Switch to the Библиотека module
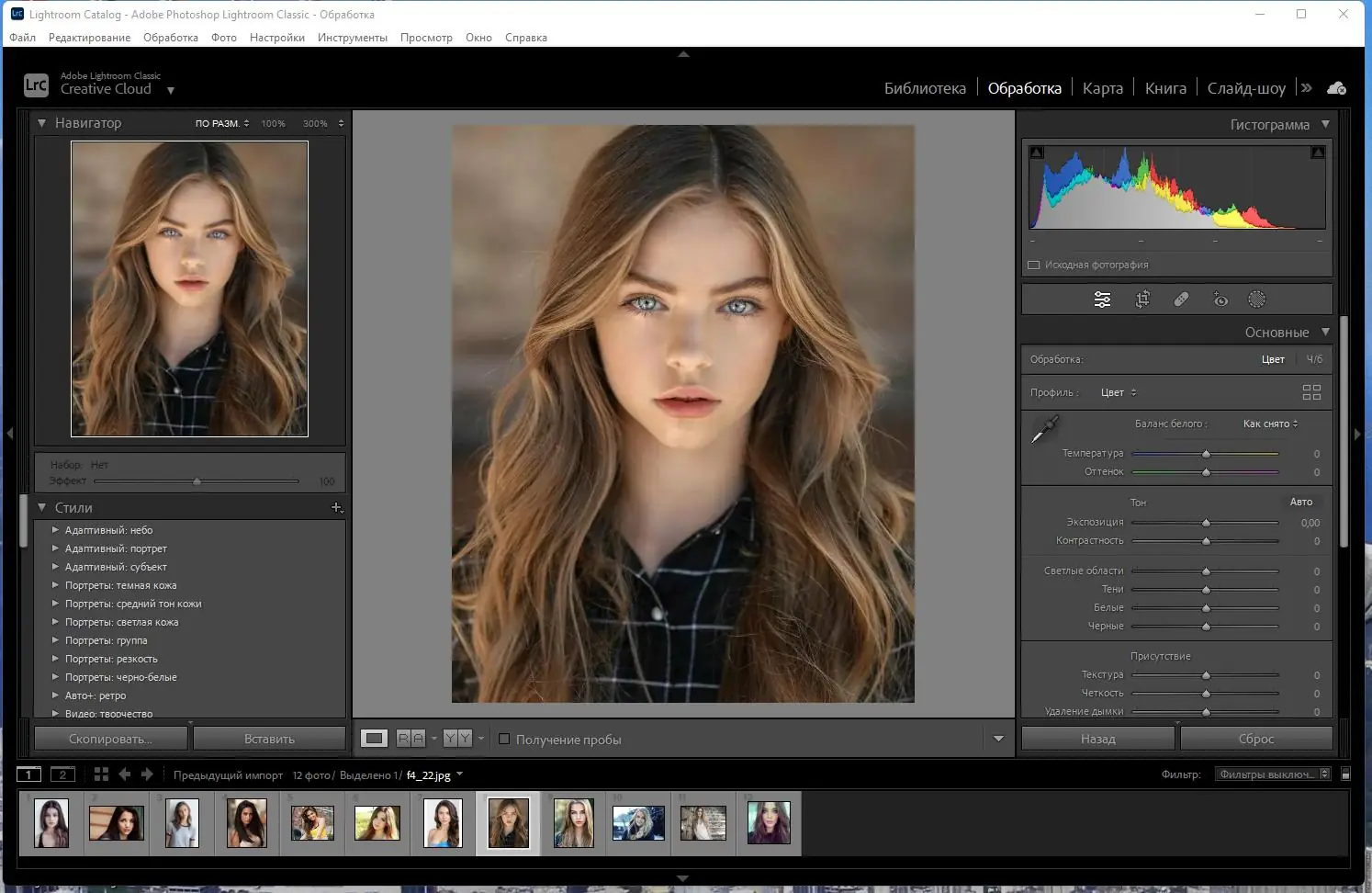Image resolution: width=1372 pixels, height=893 pixels. (924, 88)
